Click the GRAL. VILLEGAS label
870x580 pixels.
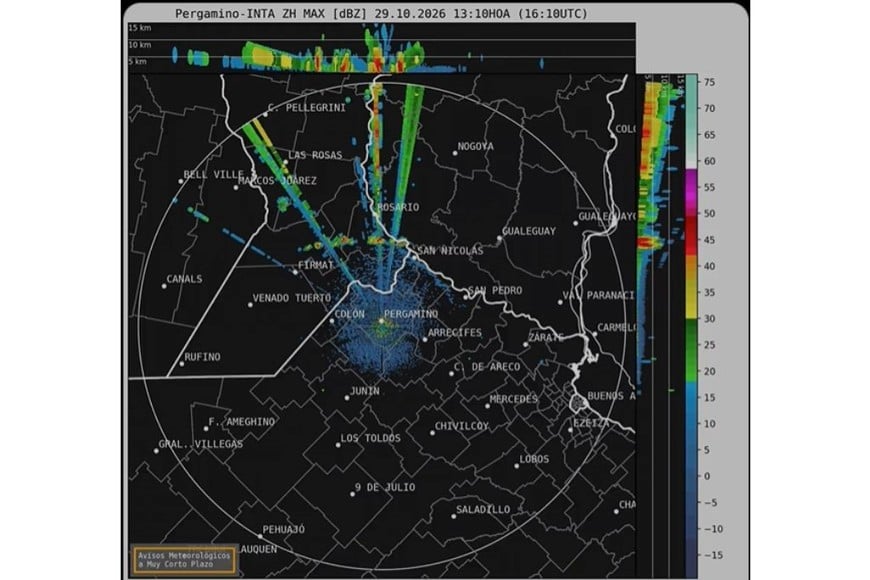tap(201, 444)
